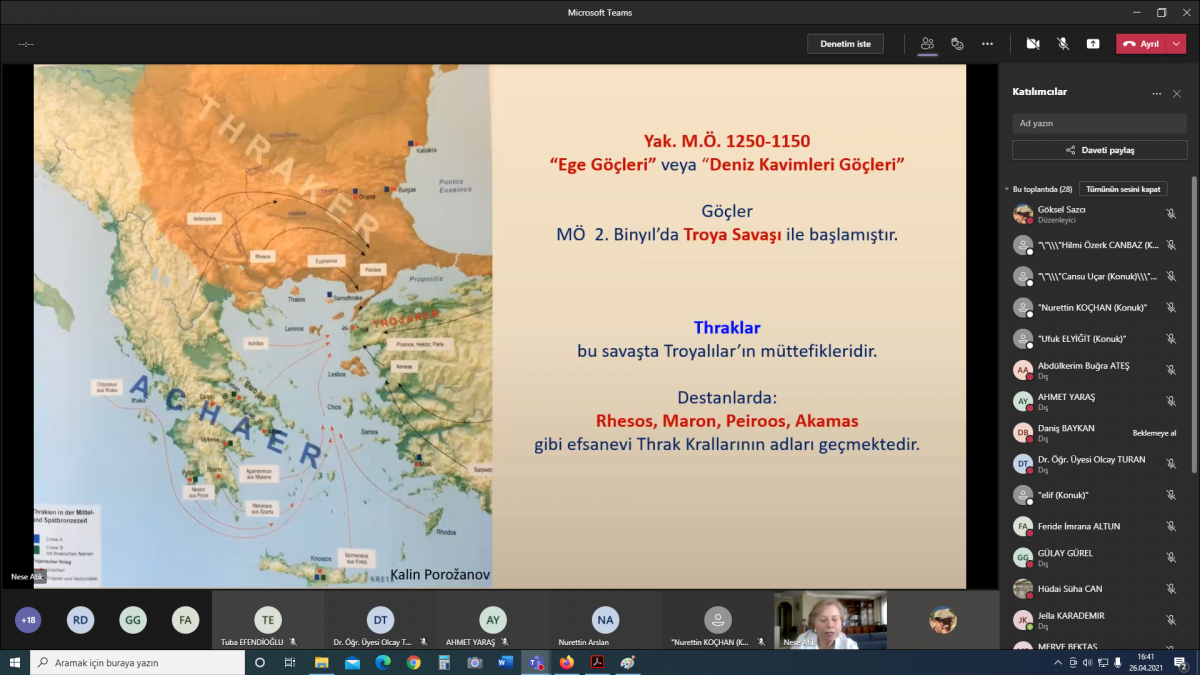Select Hüdai Süha CAN participant name
This screenshot has height=675, width=1200.
pyautogui.click(x=1071, y=588)
